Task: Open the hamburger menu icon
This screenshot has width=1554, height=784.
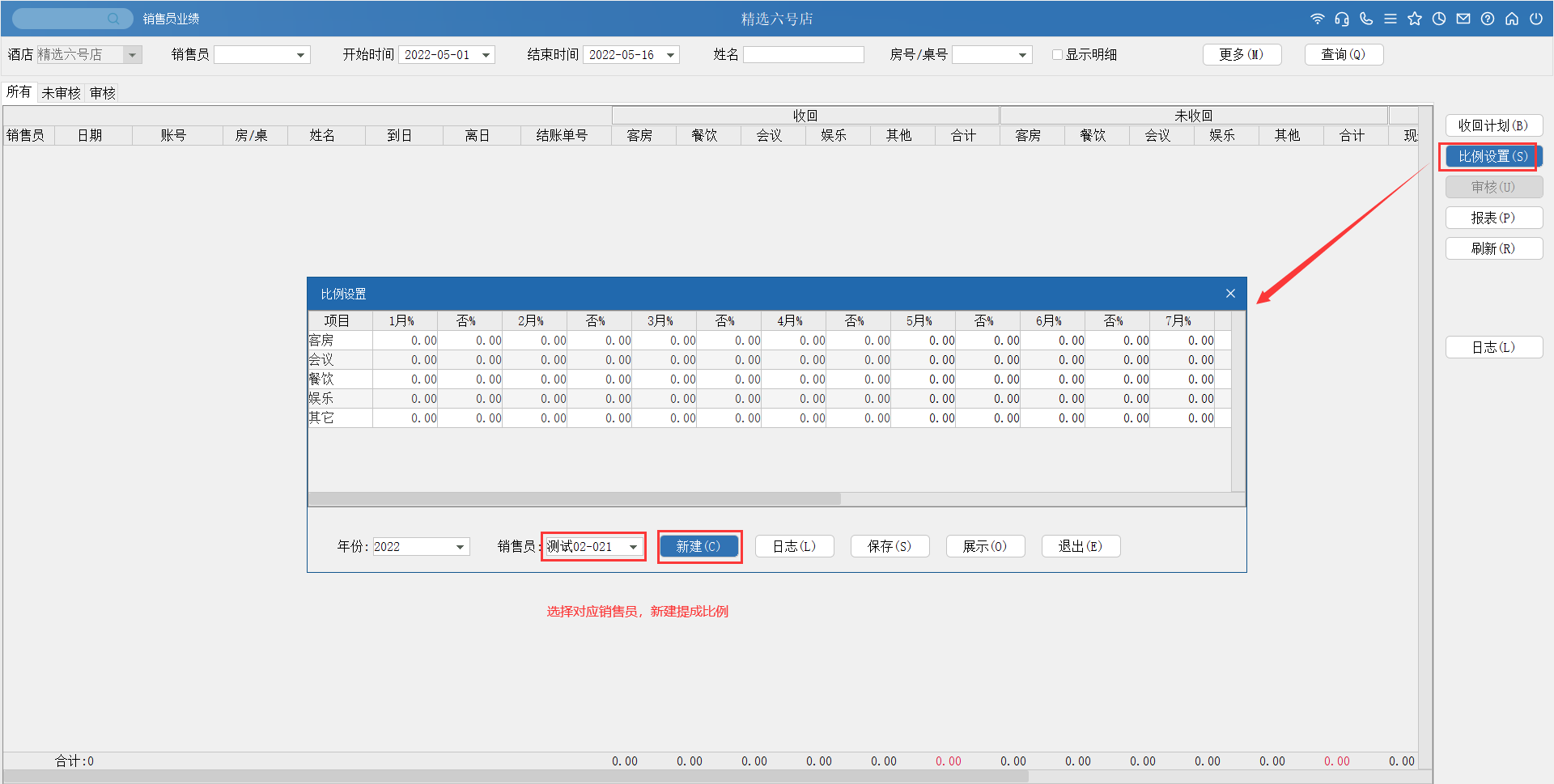Action: click(1391, 19)
